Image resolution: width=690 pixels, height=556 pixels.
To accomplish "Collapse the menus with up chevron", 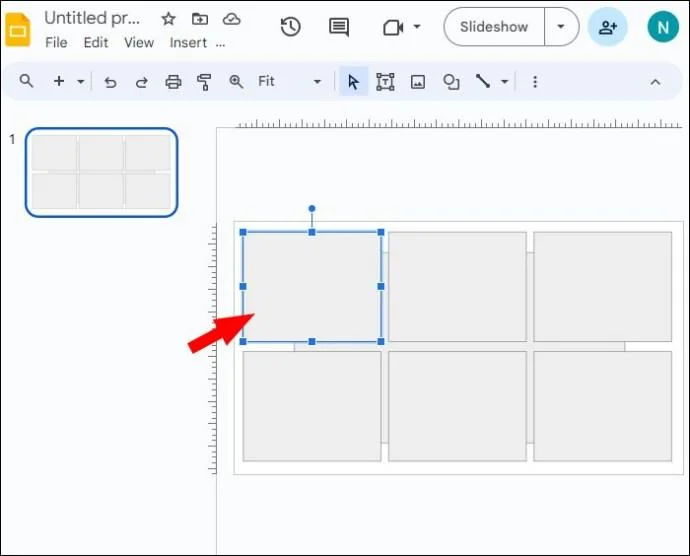I will (655, 82).
